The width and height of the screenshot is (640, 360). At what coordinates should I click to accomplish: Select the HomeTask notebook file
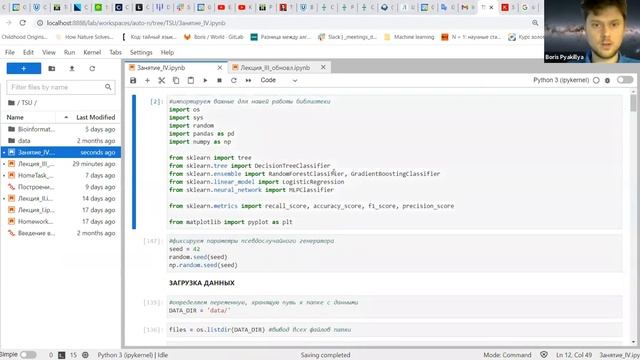tap(61, 176)
